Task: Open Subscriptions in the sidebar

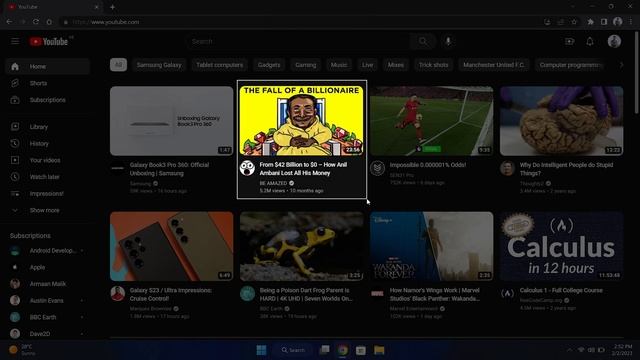Action: coord(48,100)
